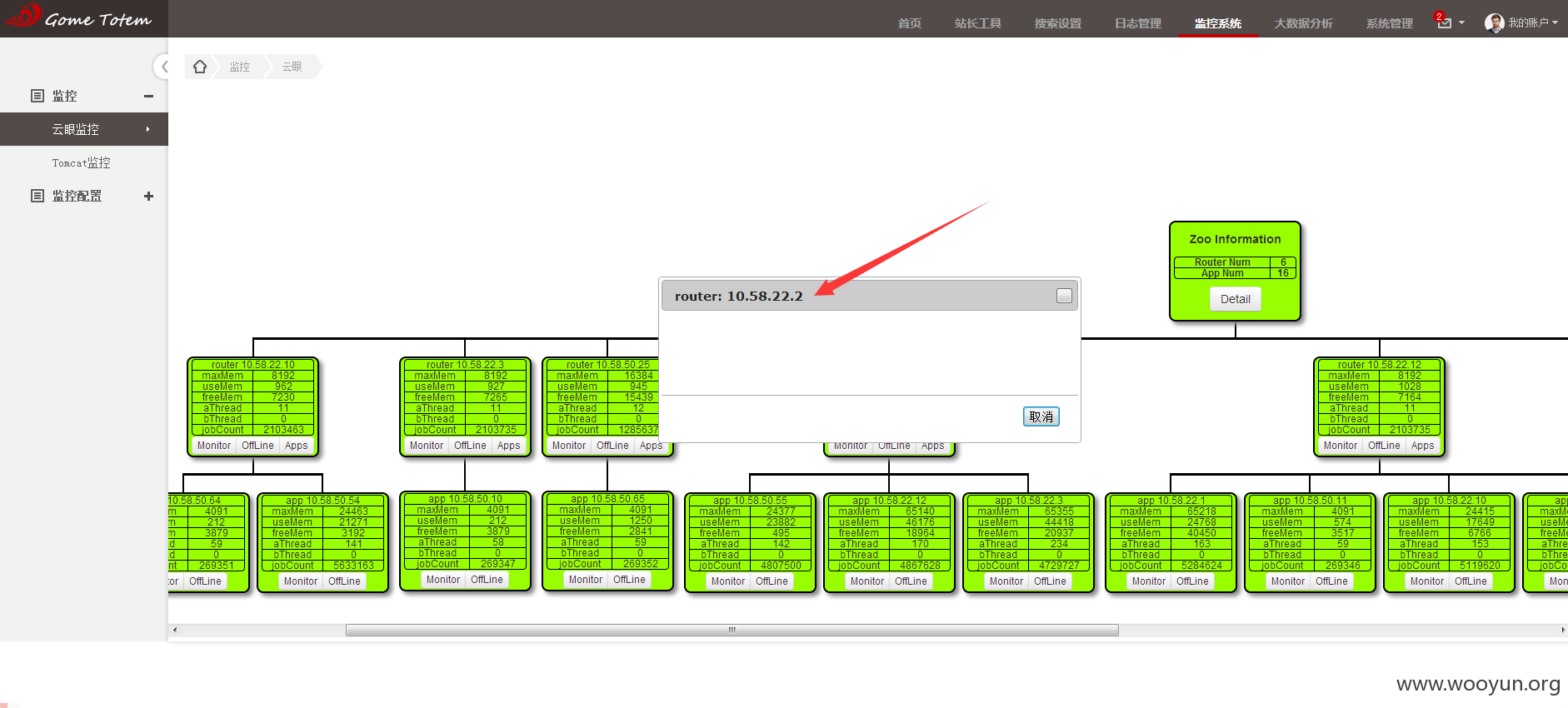Click OffLine on app 10.58.50.55

pos(772,581)
